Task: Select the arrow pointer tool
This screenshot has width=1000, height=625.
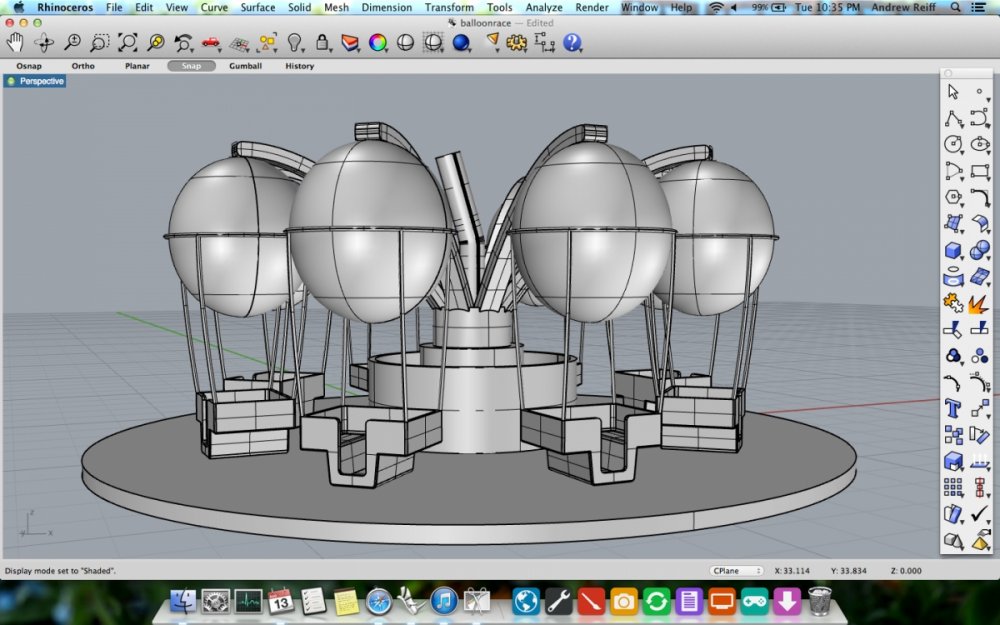Action: pos(953,92)
